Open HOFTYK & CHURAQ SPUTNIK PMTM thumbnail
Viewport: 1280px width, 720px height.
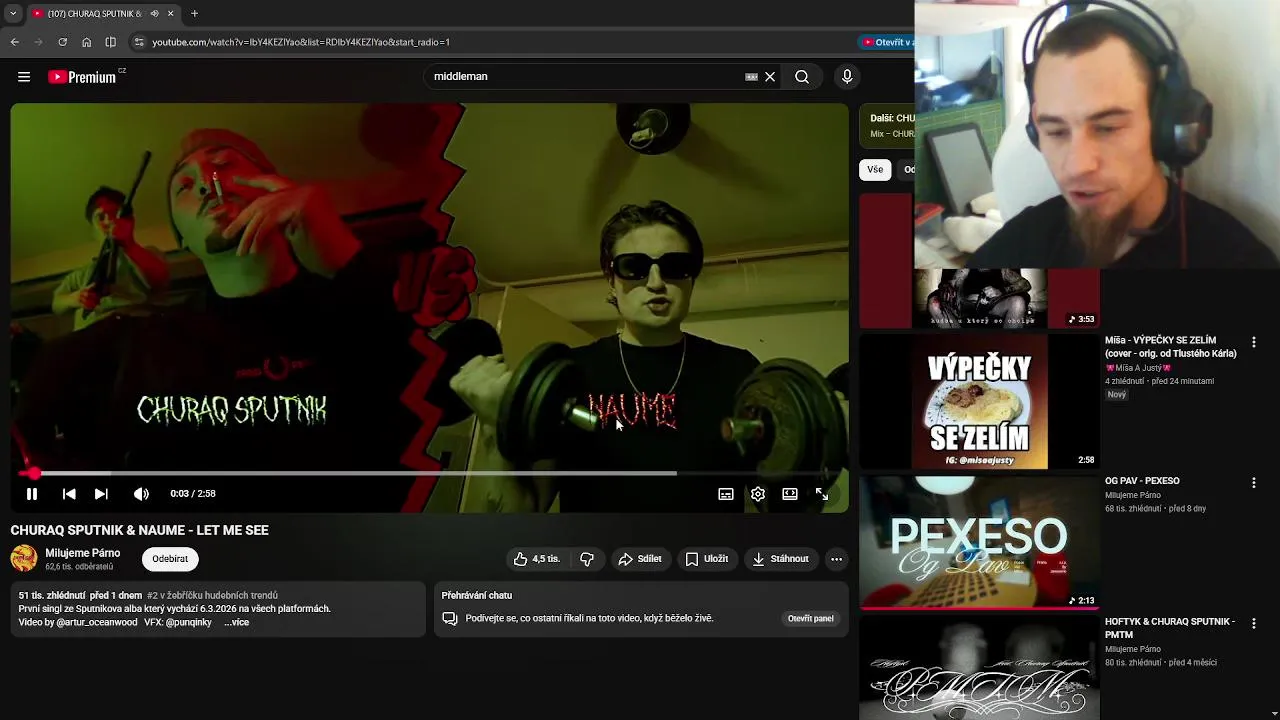coord(979,669)
